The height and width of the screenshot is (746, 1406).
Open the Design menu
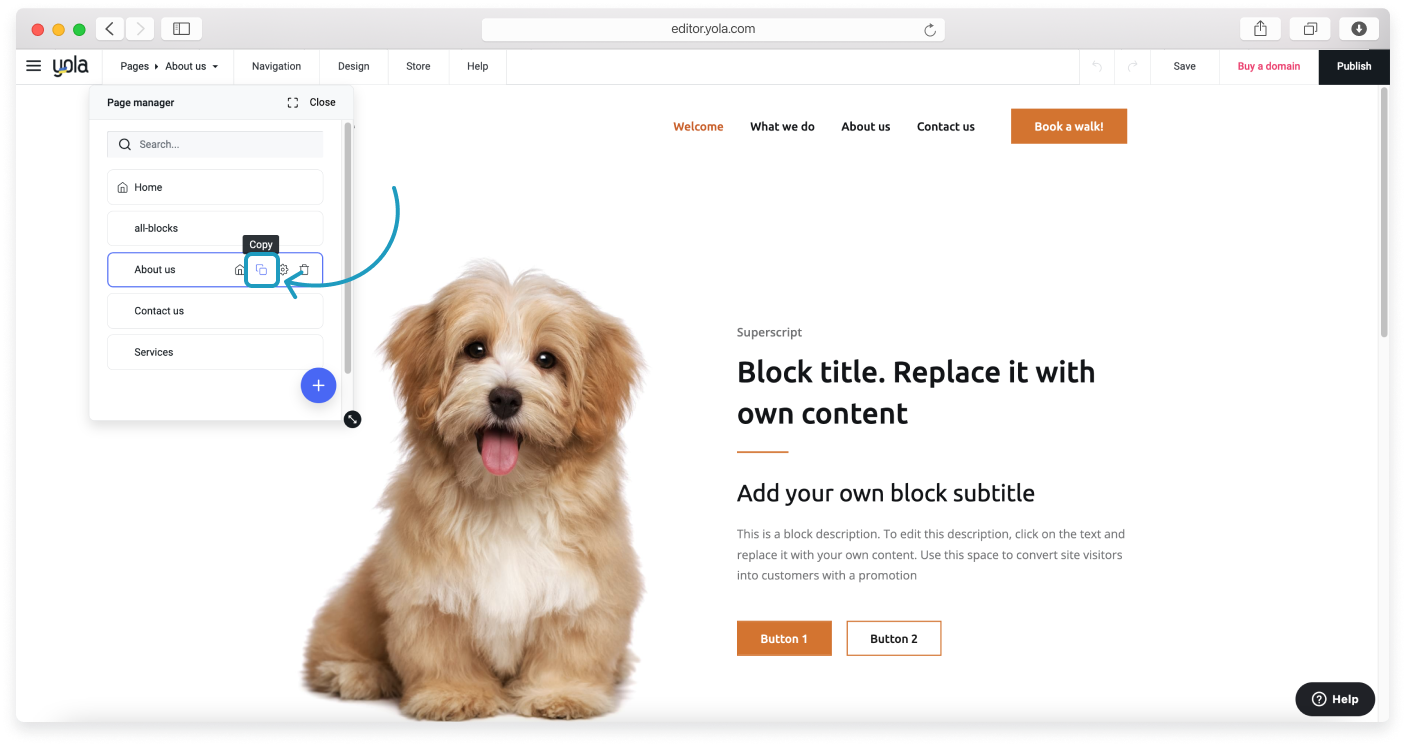[x=354, y=66]
